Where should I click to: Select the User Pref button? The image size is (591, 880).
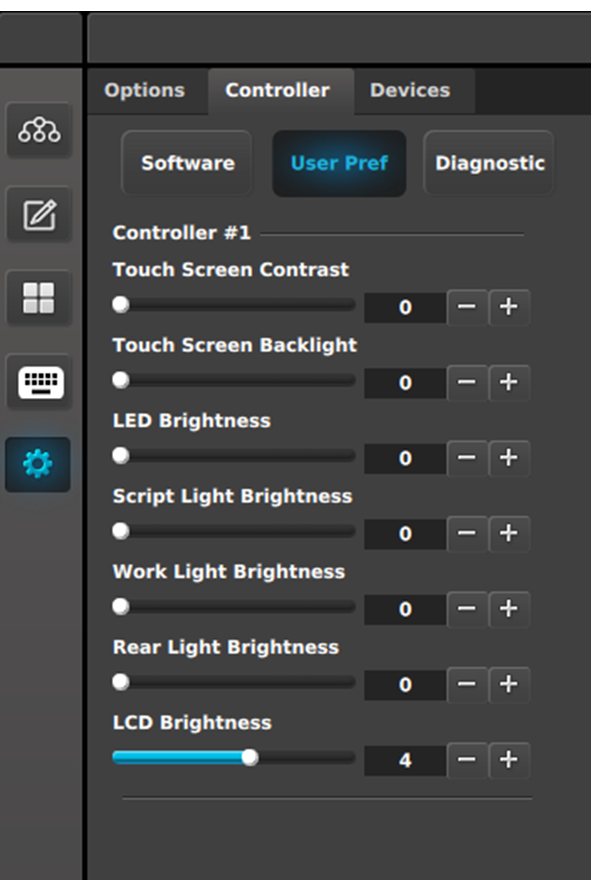tap(339, 163)
